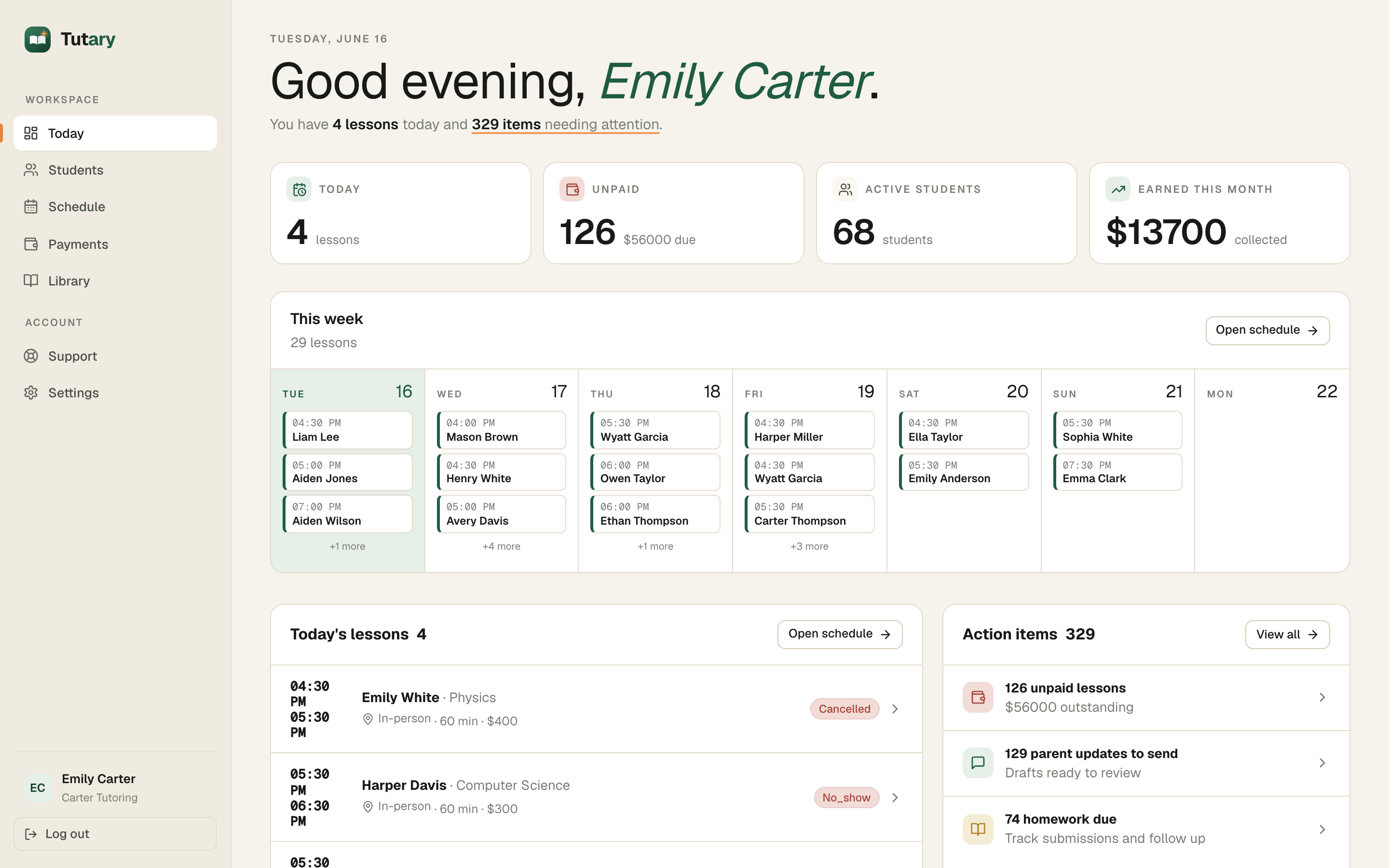Click the Earned This Month trend icon
This screenshot has height=868, width=1389.
[1118, 190]
